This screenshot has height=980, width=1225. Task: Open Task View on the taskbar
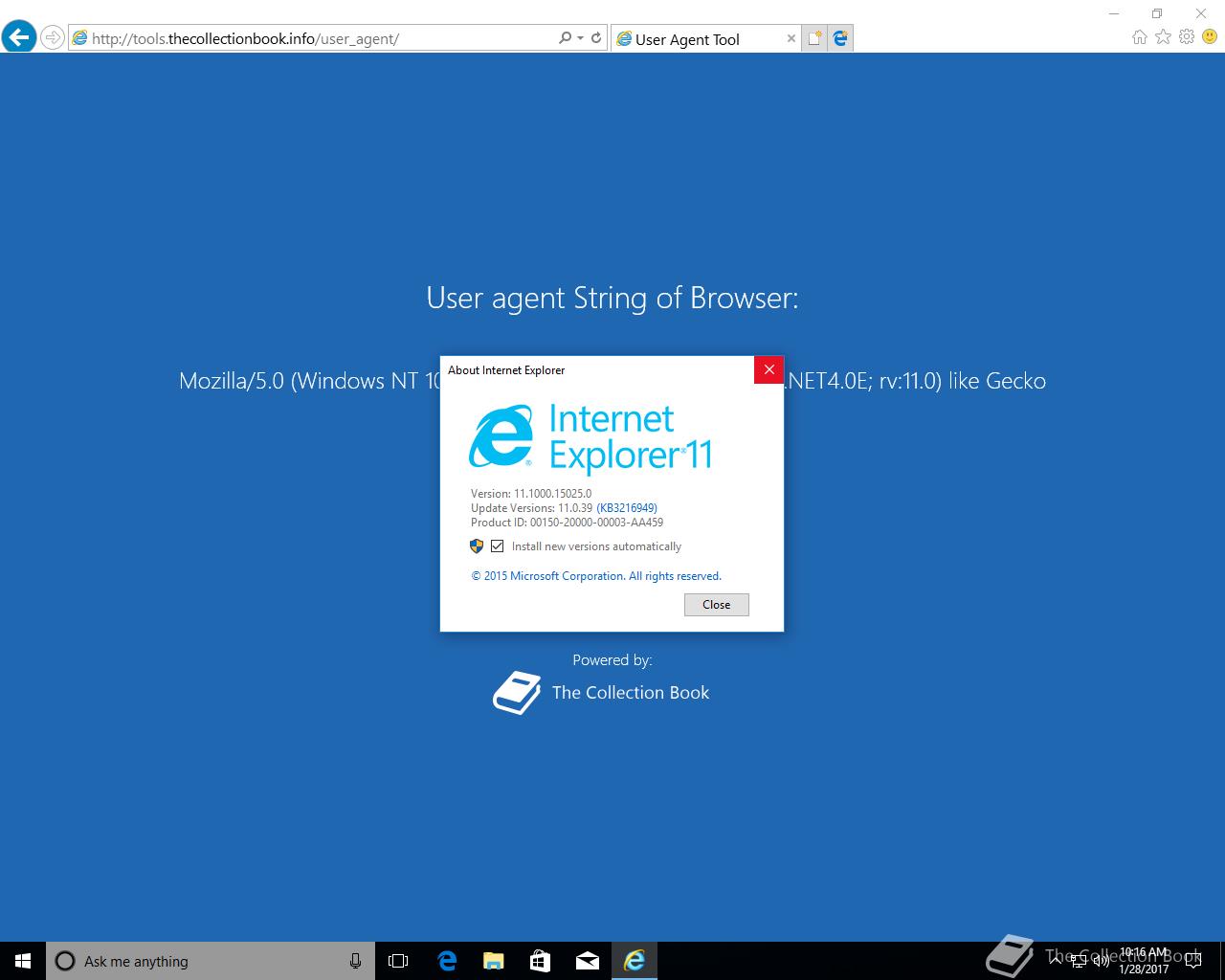pyautogui.click(x=398, y=961)
